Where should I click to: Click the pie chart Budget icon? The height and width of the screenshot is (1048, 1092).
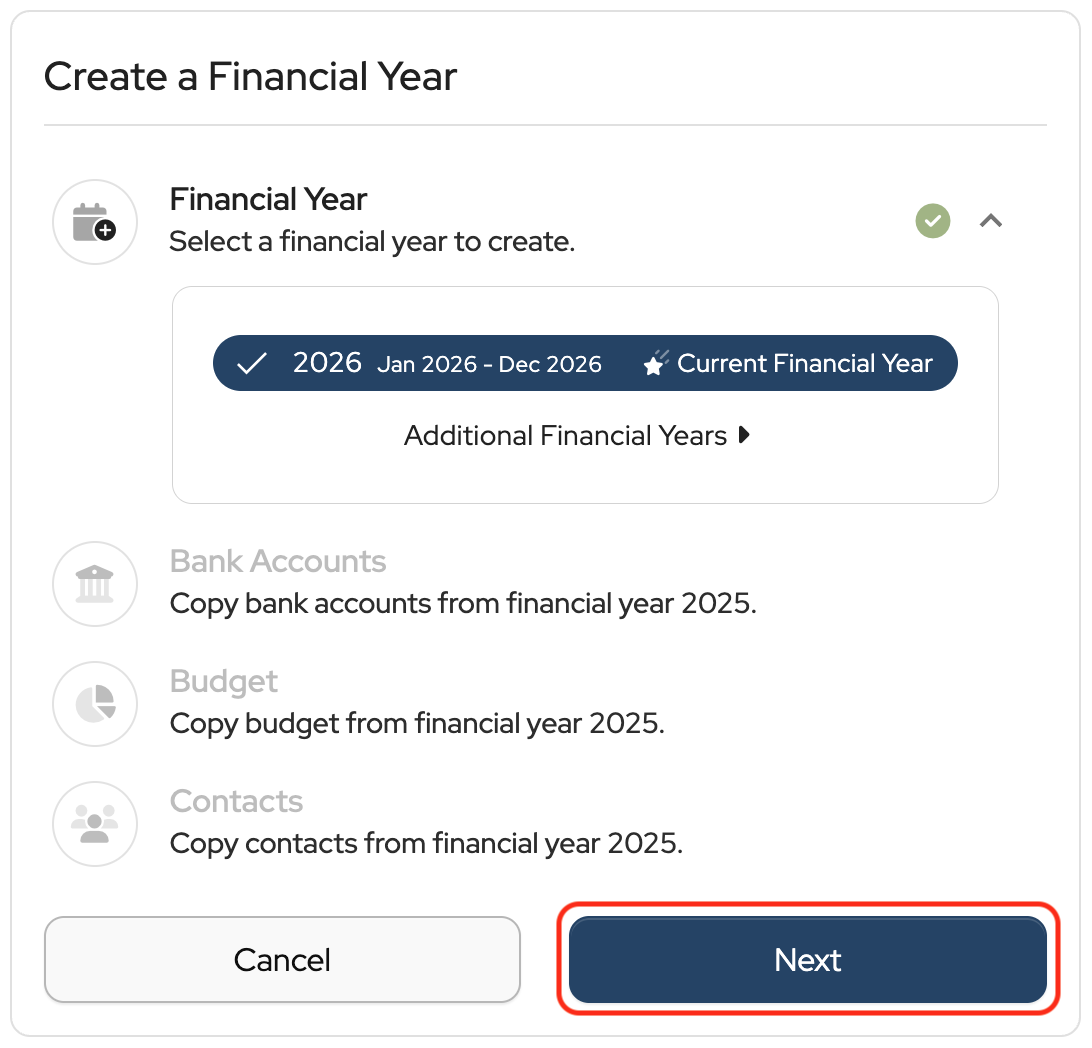coord(95,704)
